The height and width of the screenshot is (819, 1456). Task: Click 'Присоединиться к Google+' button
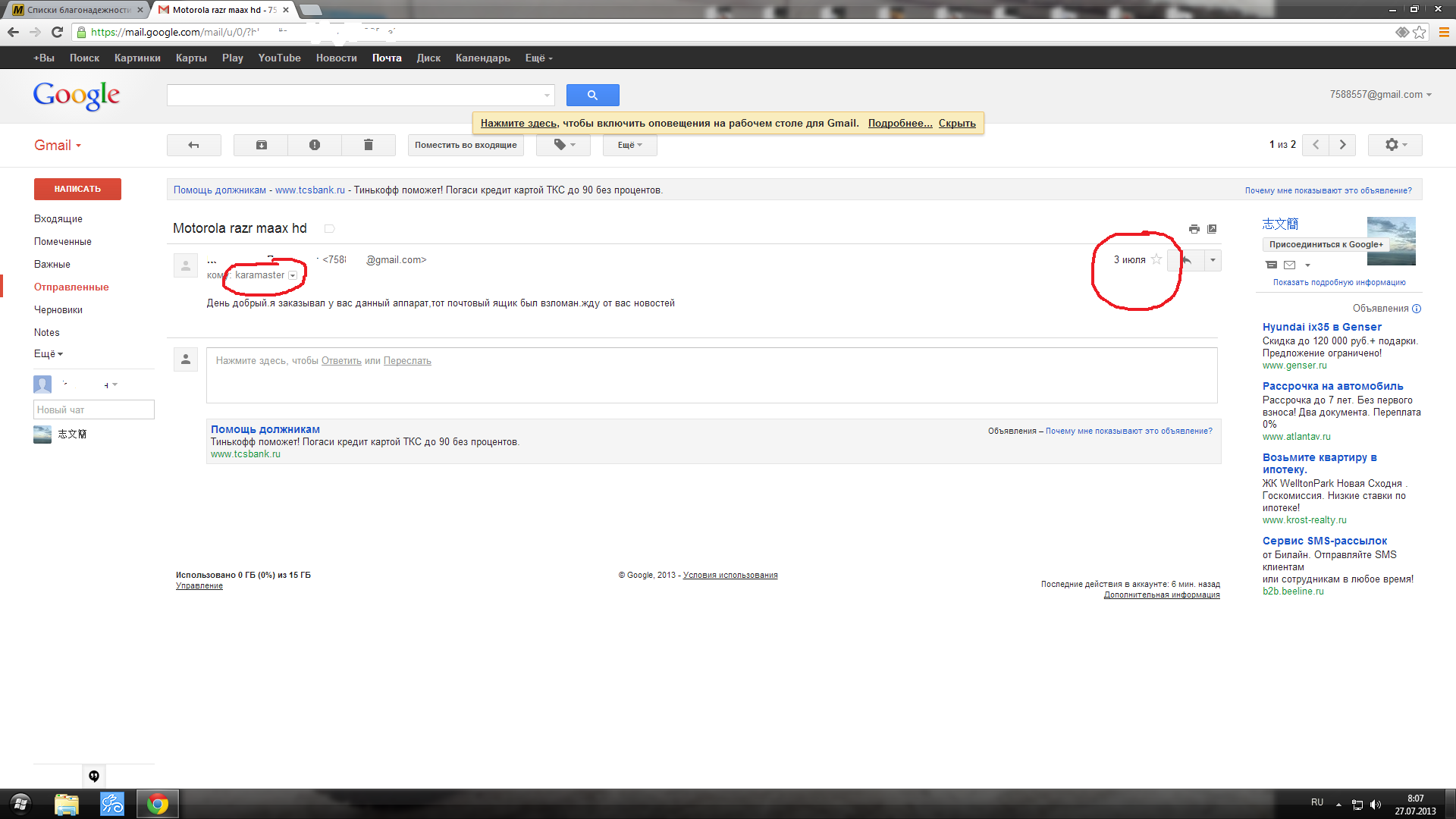click(x=1326, y=244)
